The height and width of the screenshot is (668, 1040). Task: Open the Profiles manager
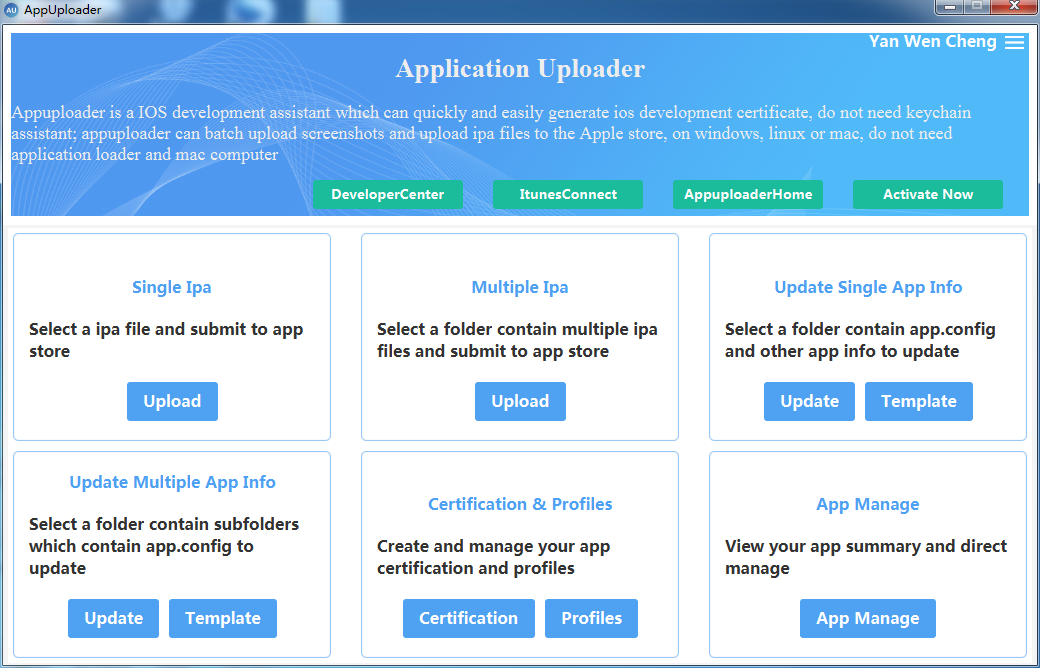coord(591,618)
